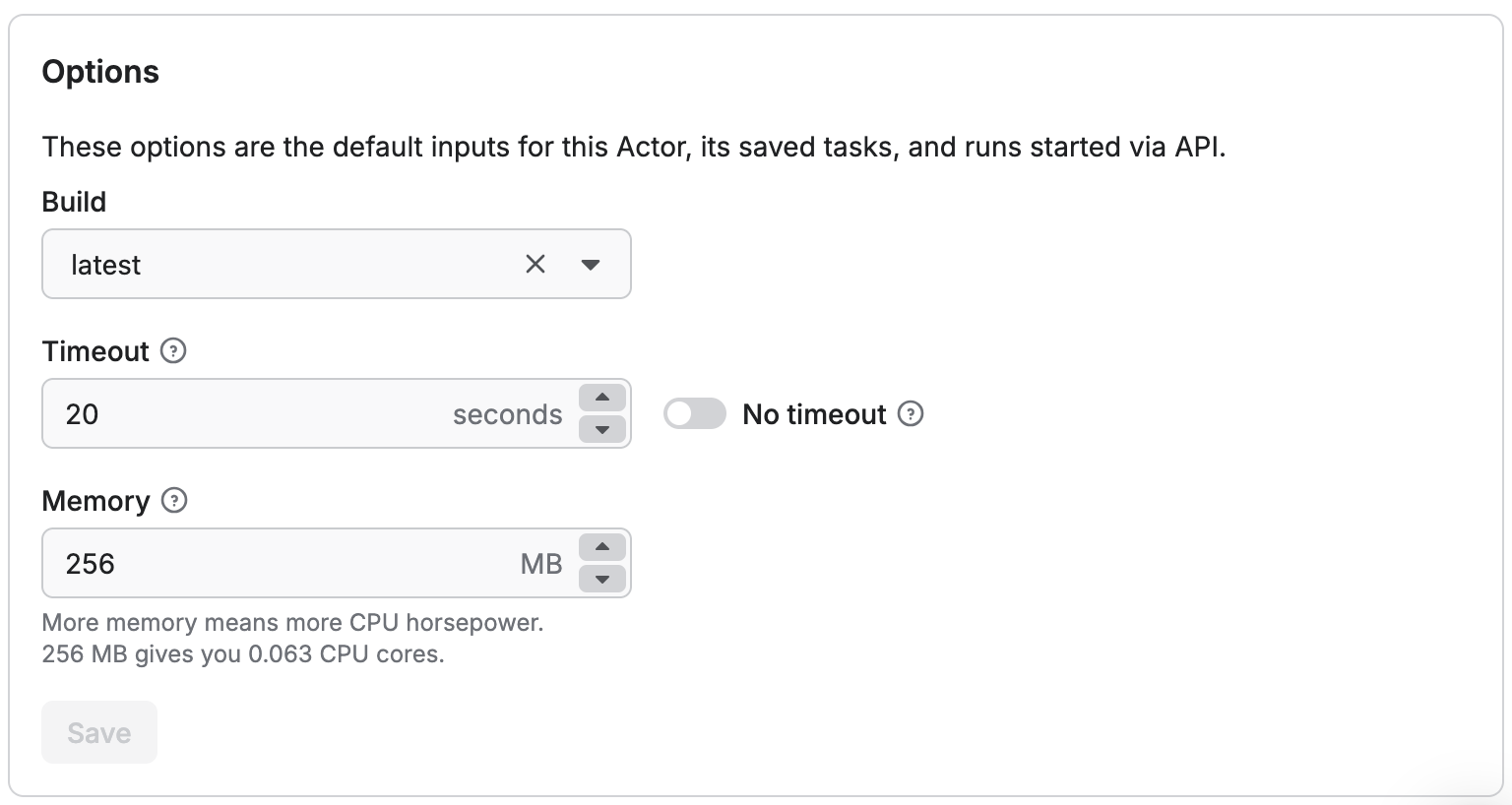Click the No timeout help icon

point(912,414)
